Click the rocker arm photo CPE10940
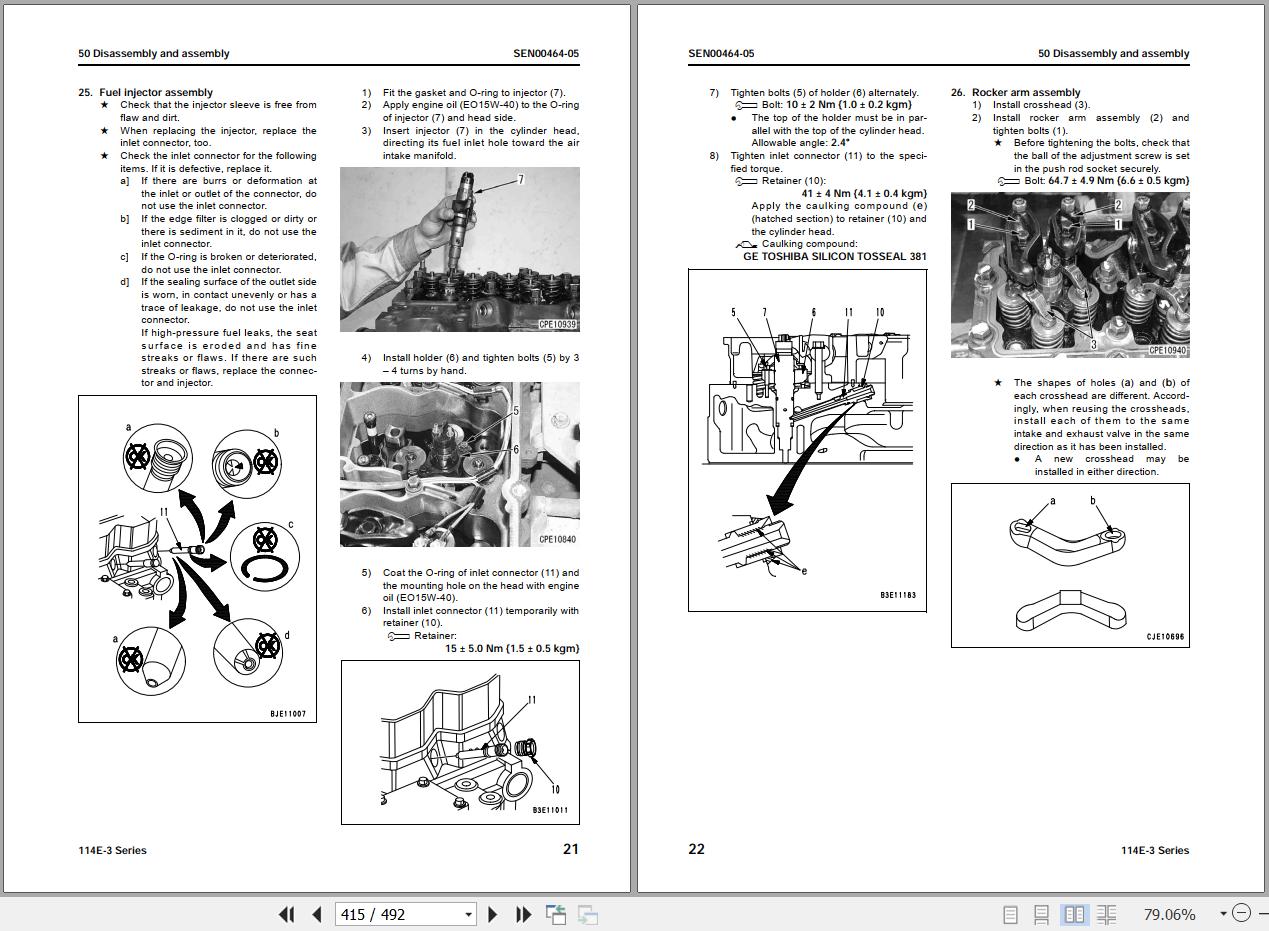The height and width of the screenshot is (931, 1269). coord(1070,275)
